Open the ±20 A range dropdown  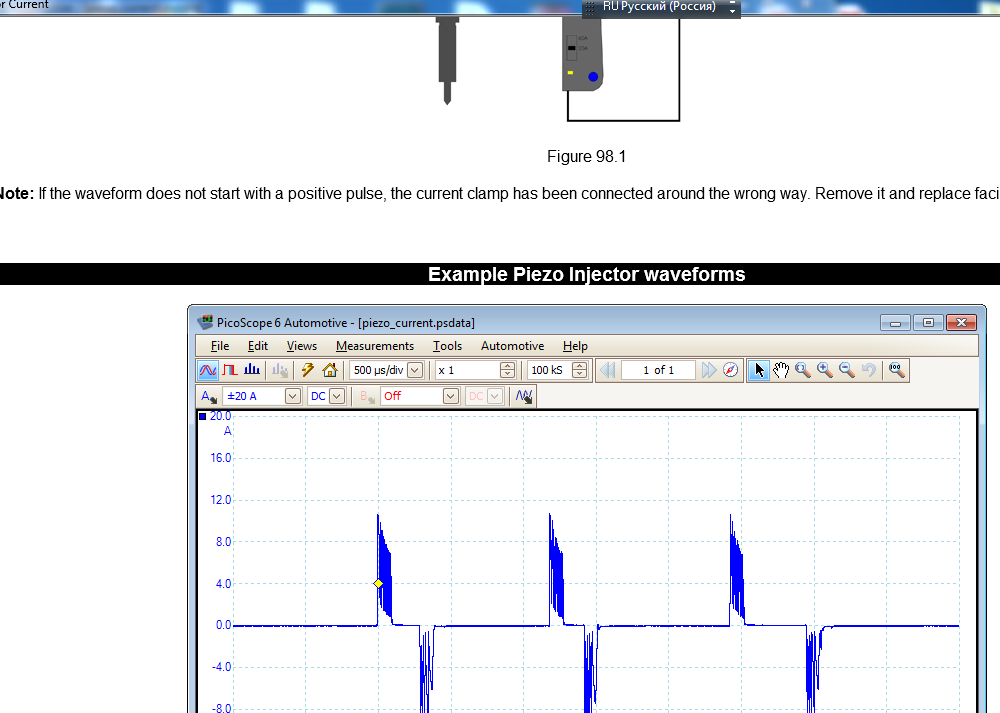click(x=292, y=396)
